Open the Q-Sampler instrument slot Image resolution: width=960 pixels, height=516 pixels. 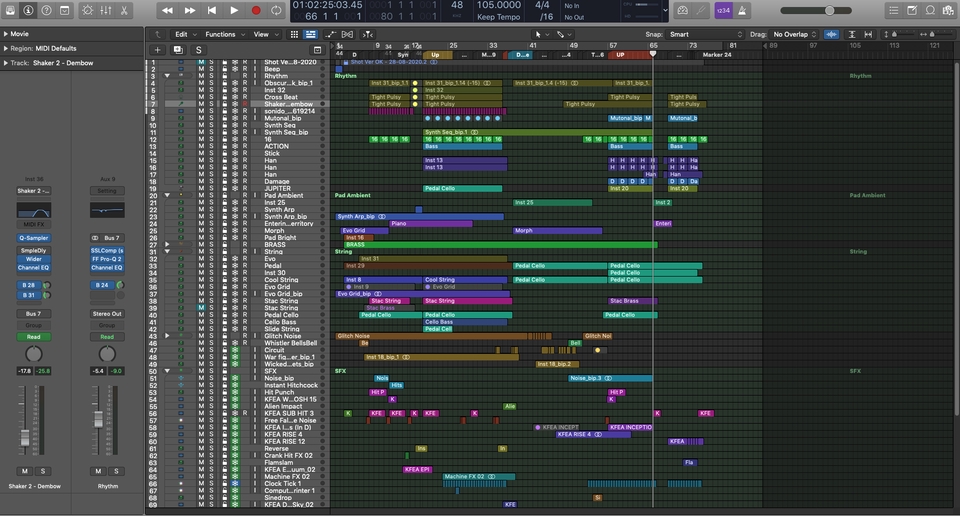tap(34, 238)
